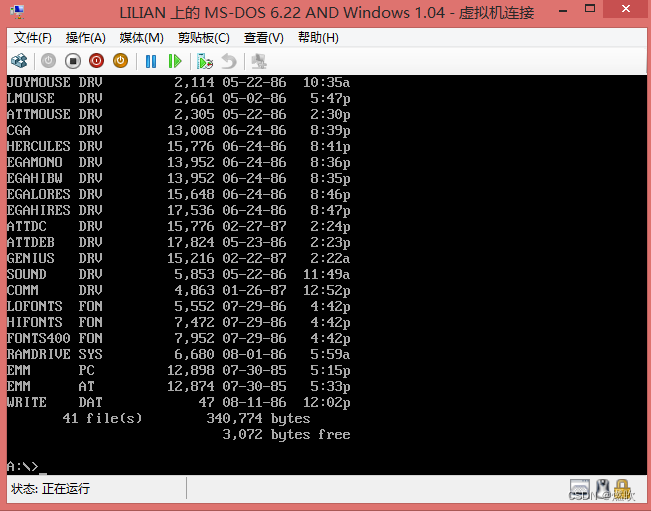The width and height of the screenshot is (651, 511).
Task: Click the LMOUSE DRV file row
Action: click(x=179, y=98)
